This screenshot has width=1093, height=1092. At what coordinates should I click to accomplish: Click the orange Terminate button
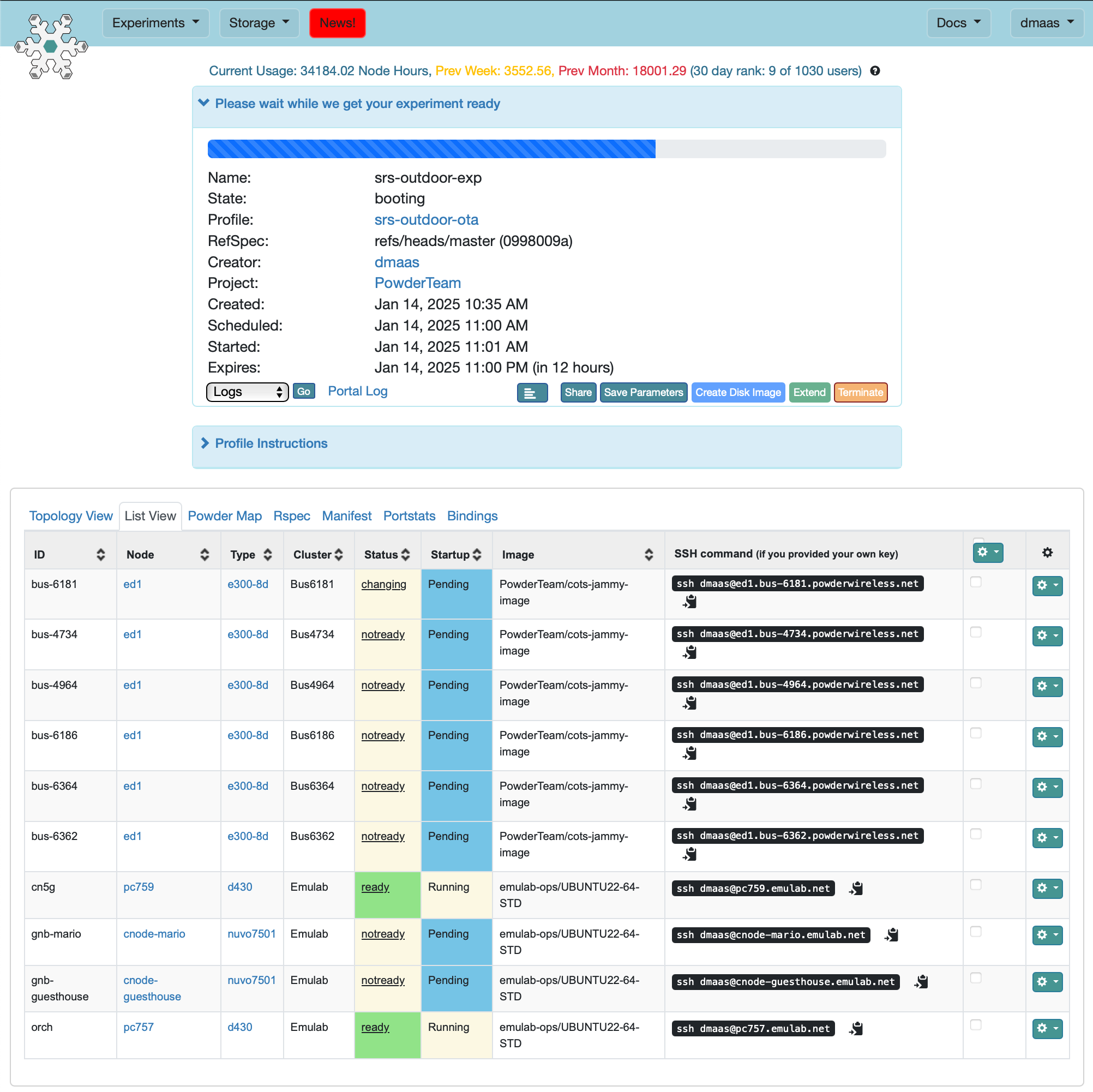[x=860, y=393]
